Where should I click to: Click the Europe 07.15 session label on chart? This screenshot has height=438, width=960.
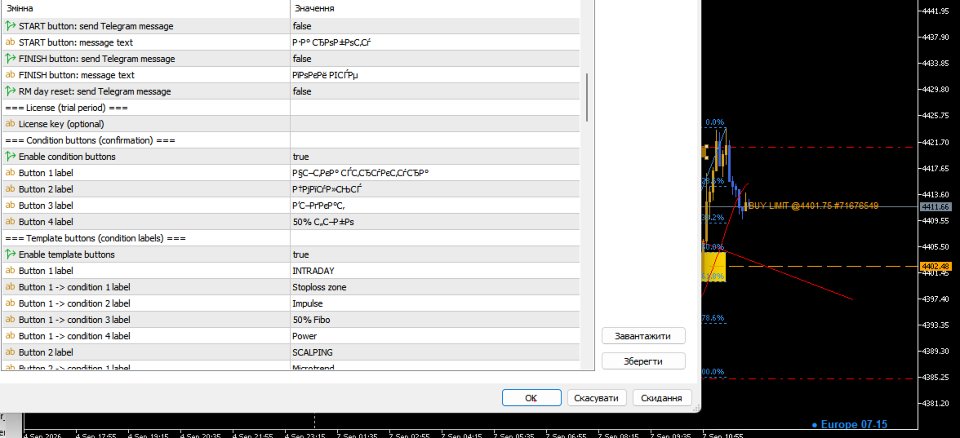pos(849,424)
